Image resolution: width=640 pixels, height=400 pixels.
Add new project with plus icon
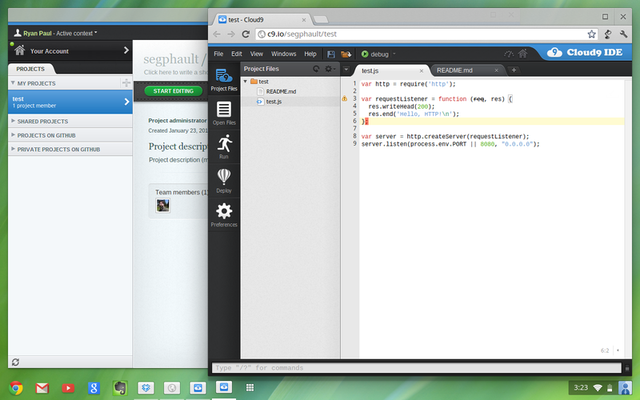pyautogui.click(x=126, y=83)
